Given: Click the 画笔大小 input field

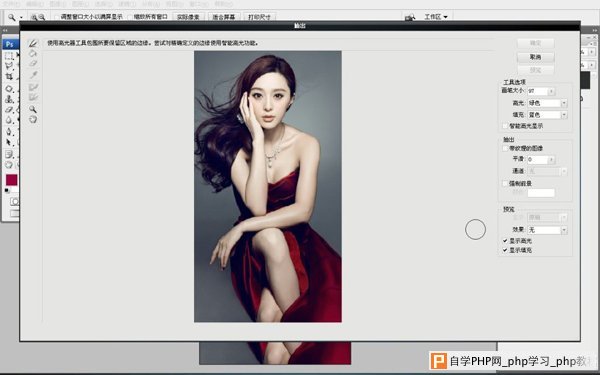Looking at the screenshot, I should click(x=538, y=91).
